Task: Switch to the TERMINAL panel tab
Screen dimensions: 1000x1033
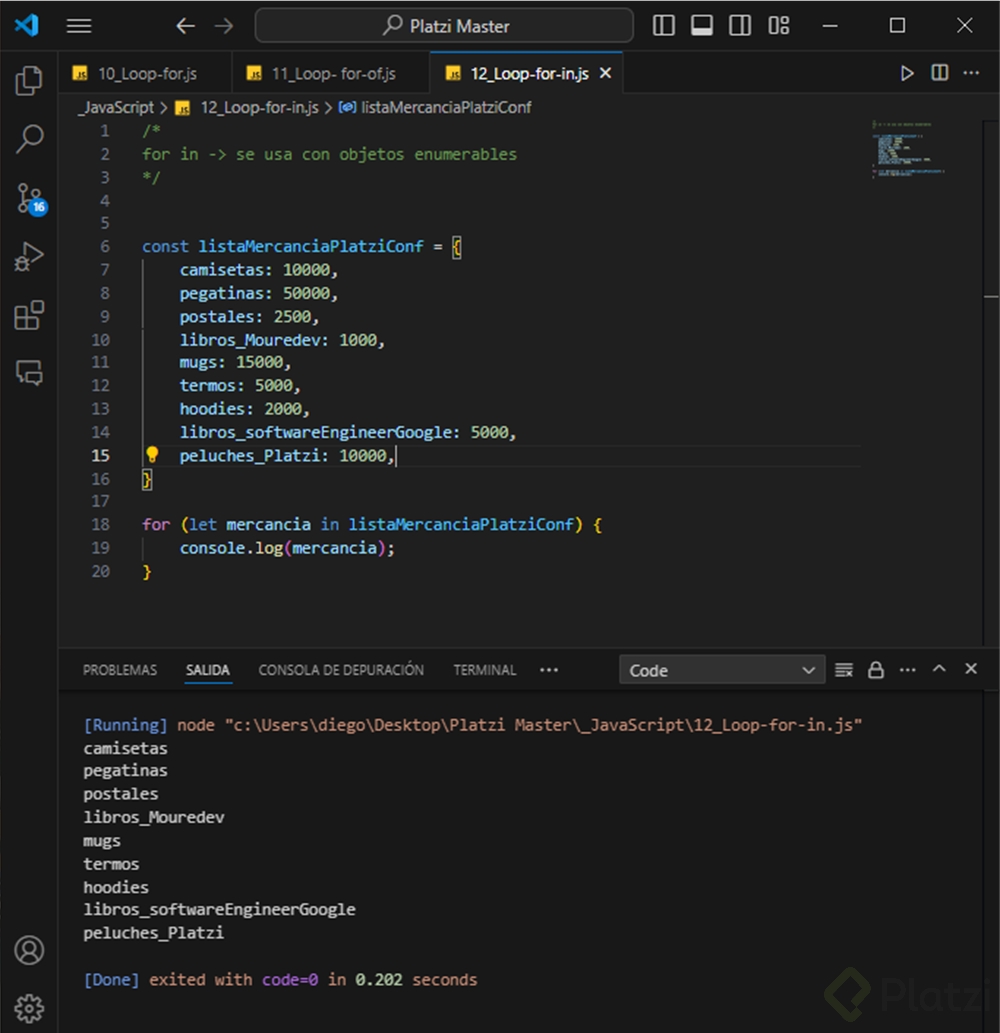Action: tap(484, 670)
